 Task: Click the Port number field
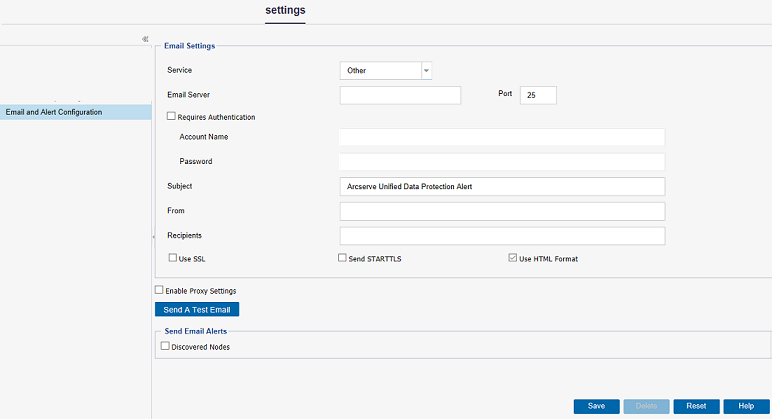[538, 95]
